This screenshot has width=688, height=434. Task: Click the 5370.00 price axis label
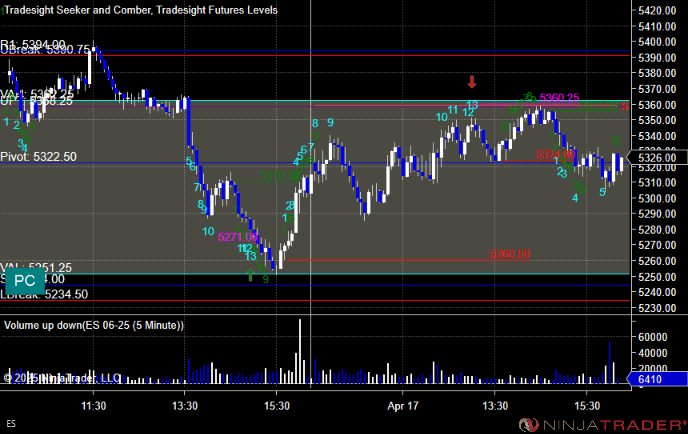(657, 89)
